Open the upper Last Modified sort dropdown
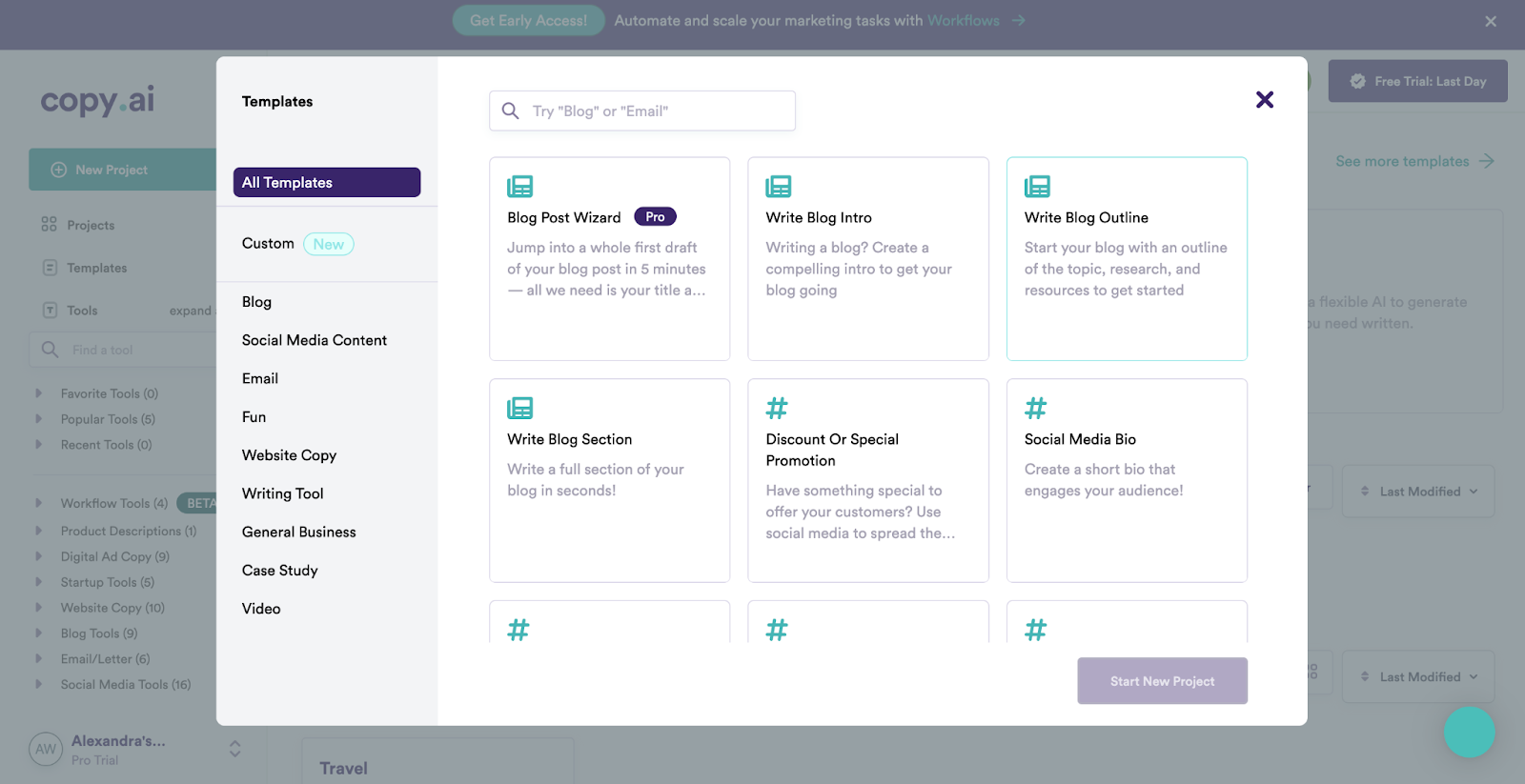Viewport: 1525px width, 784px height. (1418, 492)
